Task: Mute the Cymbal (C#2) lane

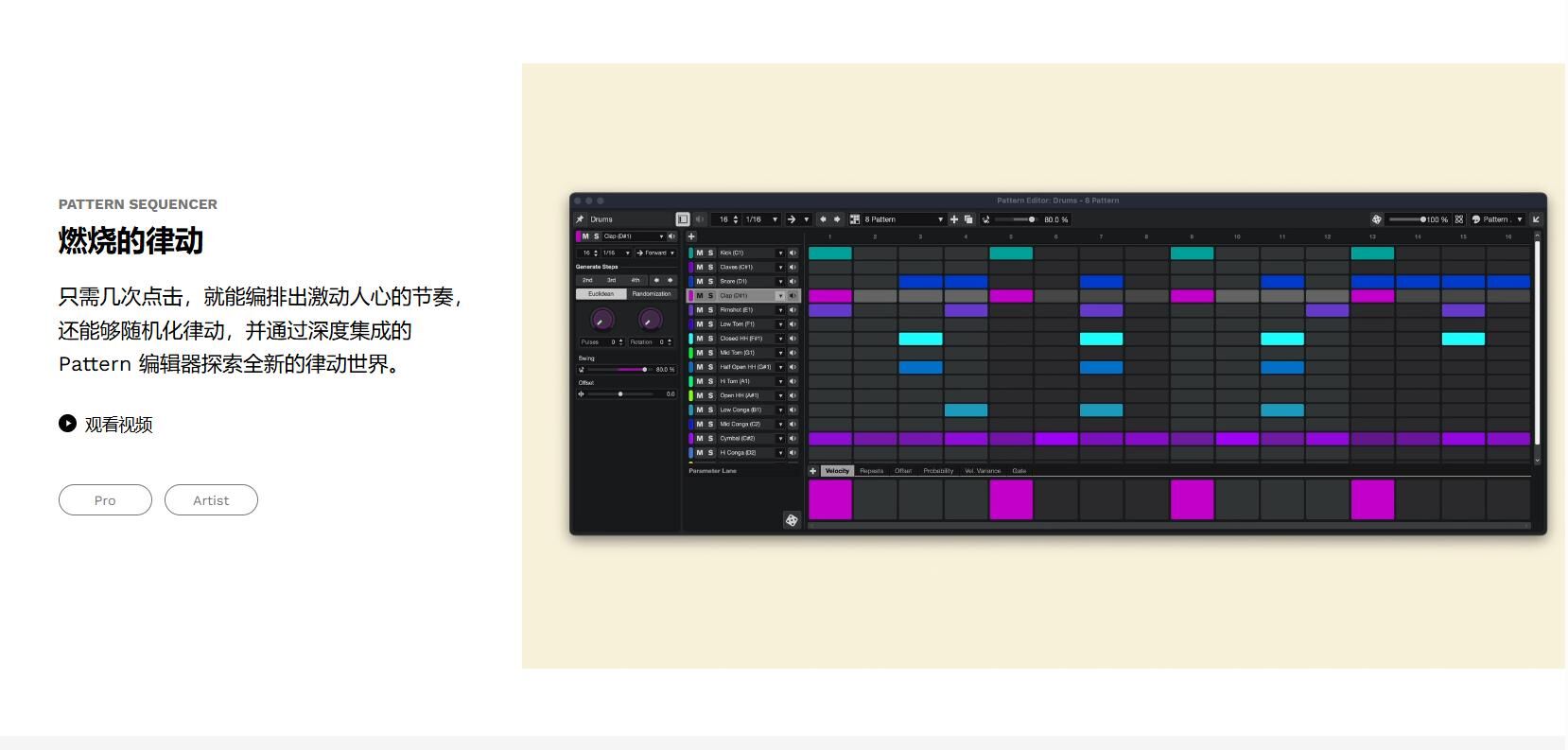Action: pos(700,439)
